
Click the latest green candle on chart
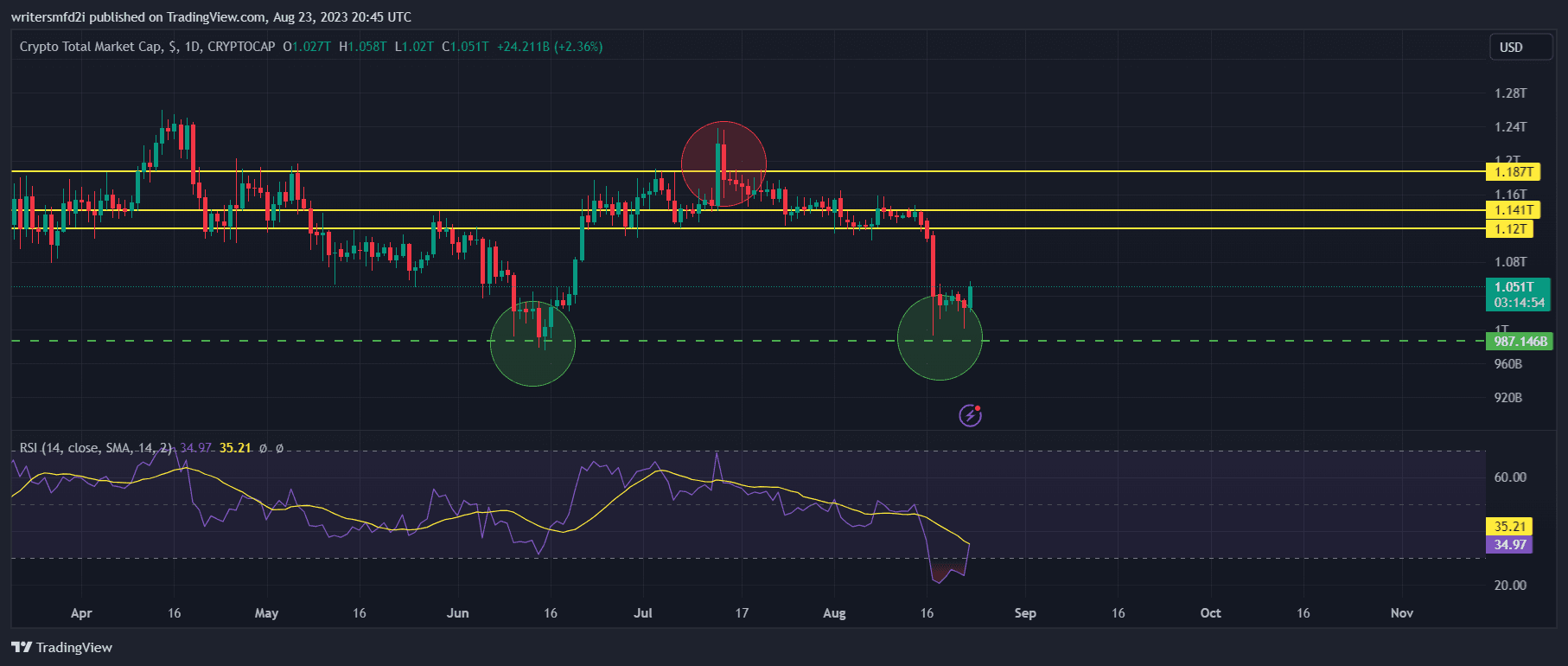point(971,297)
